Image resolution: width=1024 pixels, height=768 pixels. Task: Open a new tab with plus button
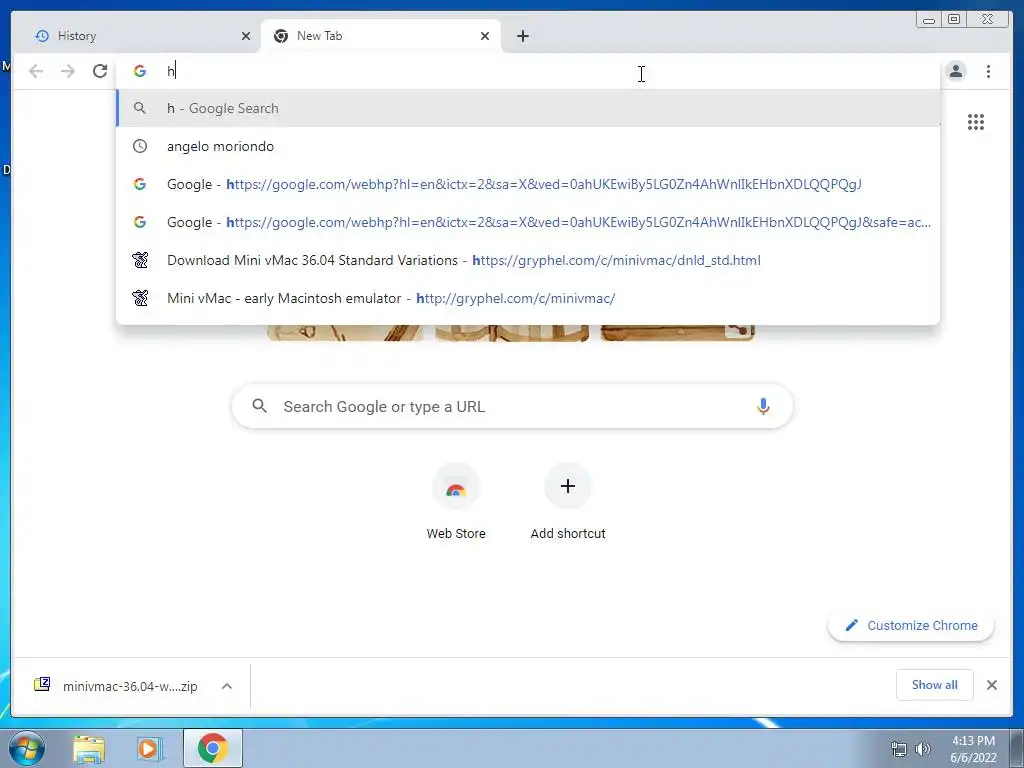click(x=522, y=36)
